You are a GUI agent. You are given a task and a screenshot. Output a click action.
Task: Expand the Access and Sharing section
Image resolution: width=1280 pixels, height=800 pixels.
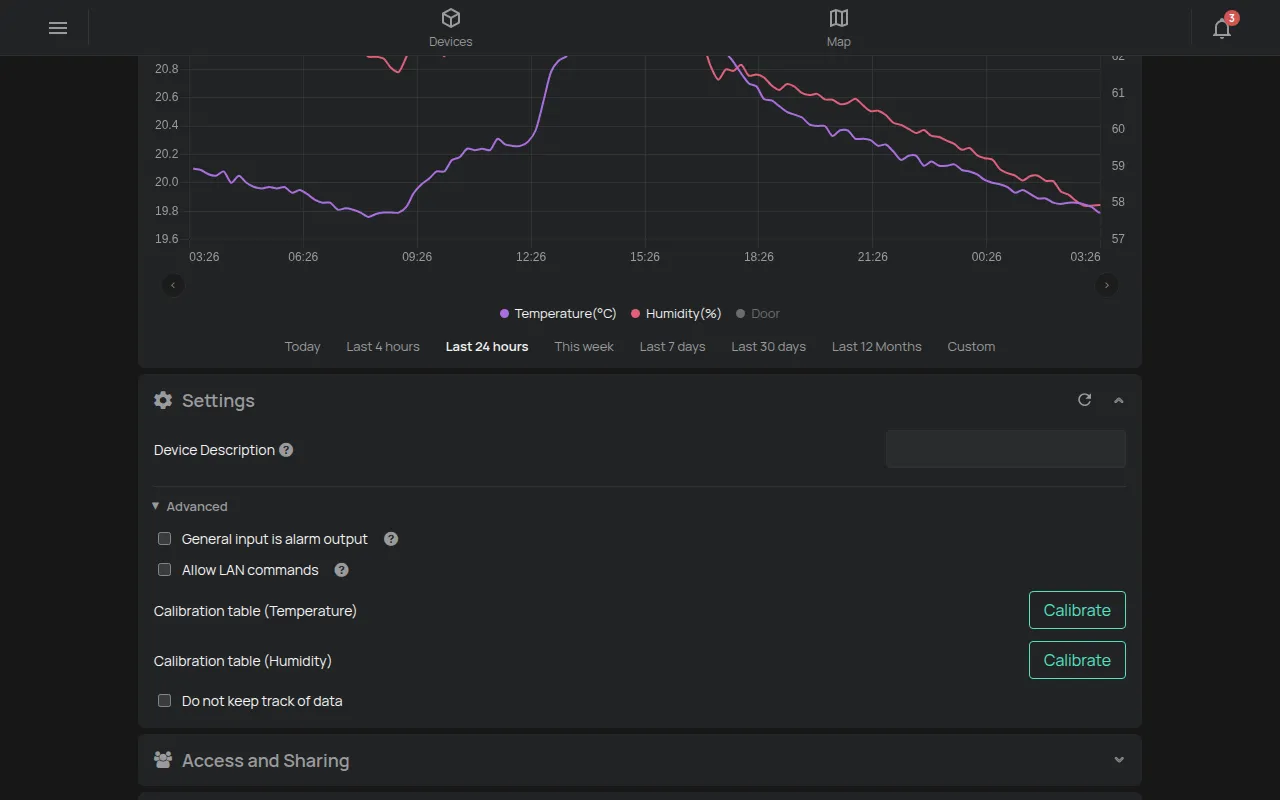pos(1119,760)
